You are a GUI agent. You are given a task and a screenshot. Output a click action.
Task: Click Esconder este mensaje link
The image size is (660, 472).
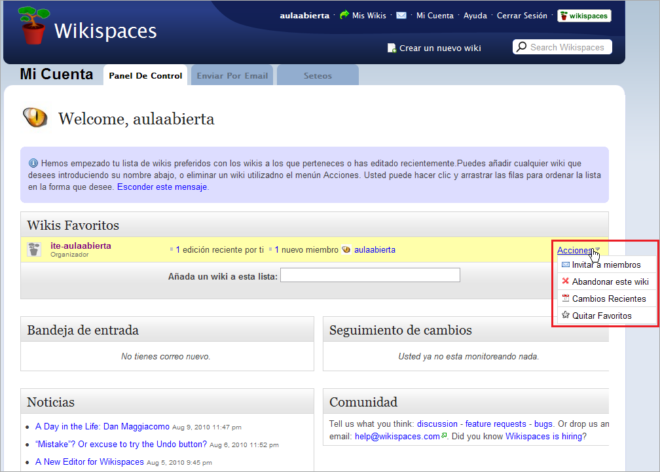click(162, 187)
